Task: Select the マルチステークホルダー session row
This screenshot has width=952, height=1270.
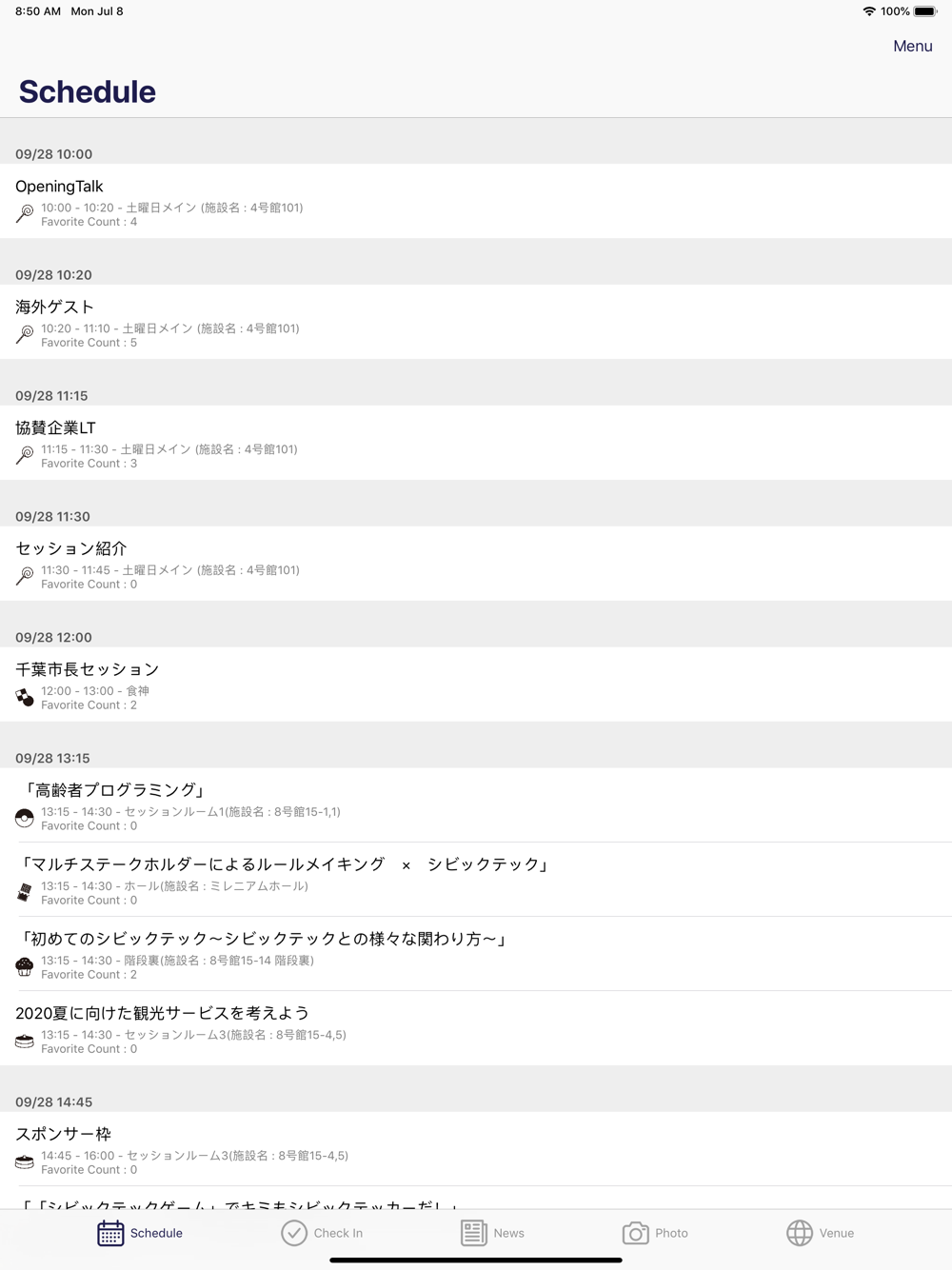Action: (476, 880)
